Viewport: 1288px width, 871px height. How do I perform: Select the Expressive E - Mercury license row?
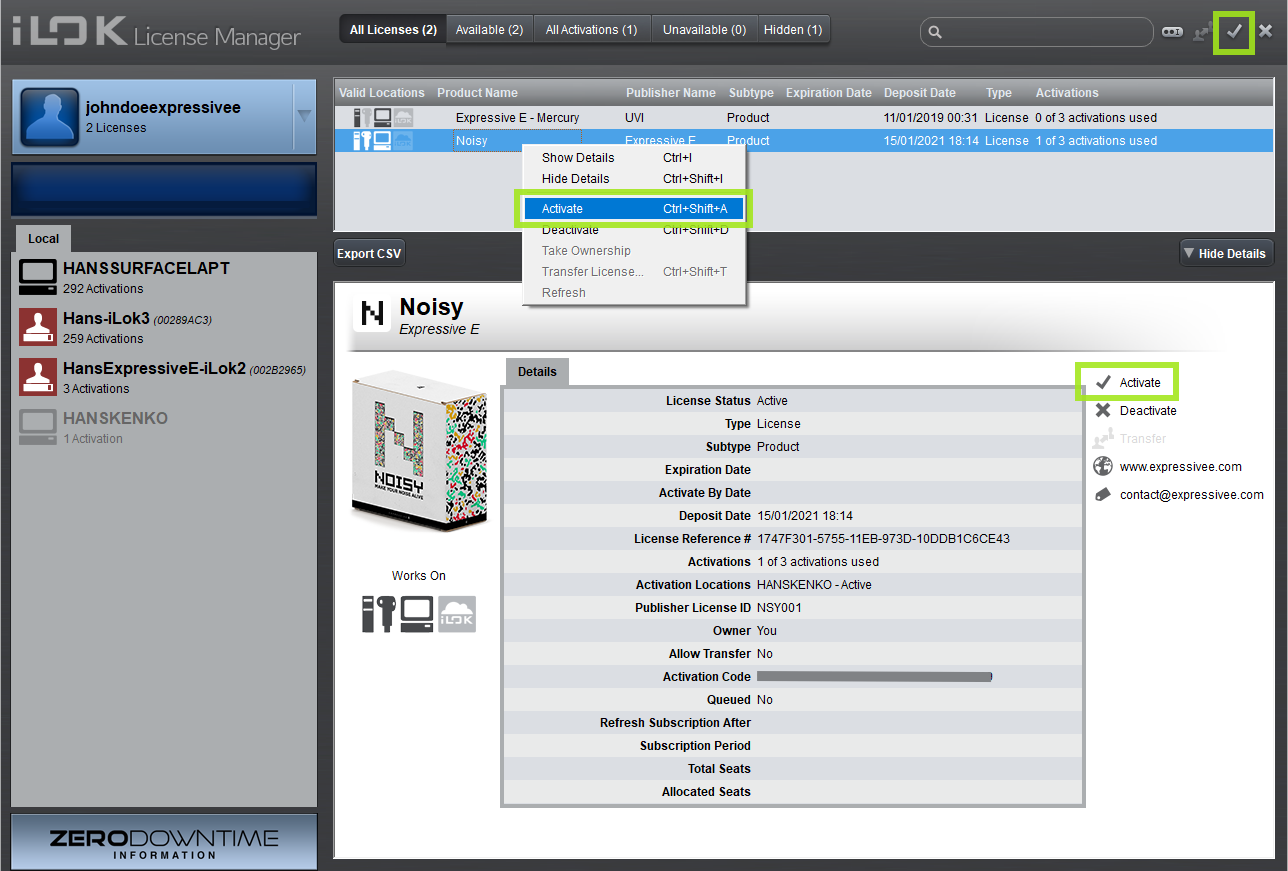coord(803,117)
